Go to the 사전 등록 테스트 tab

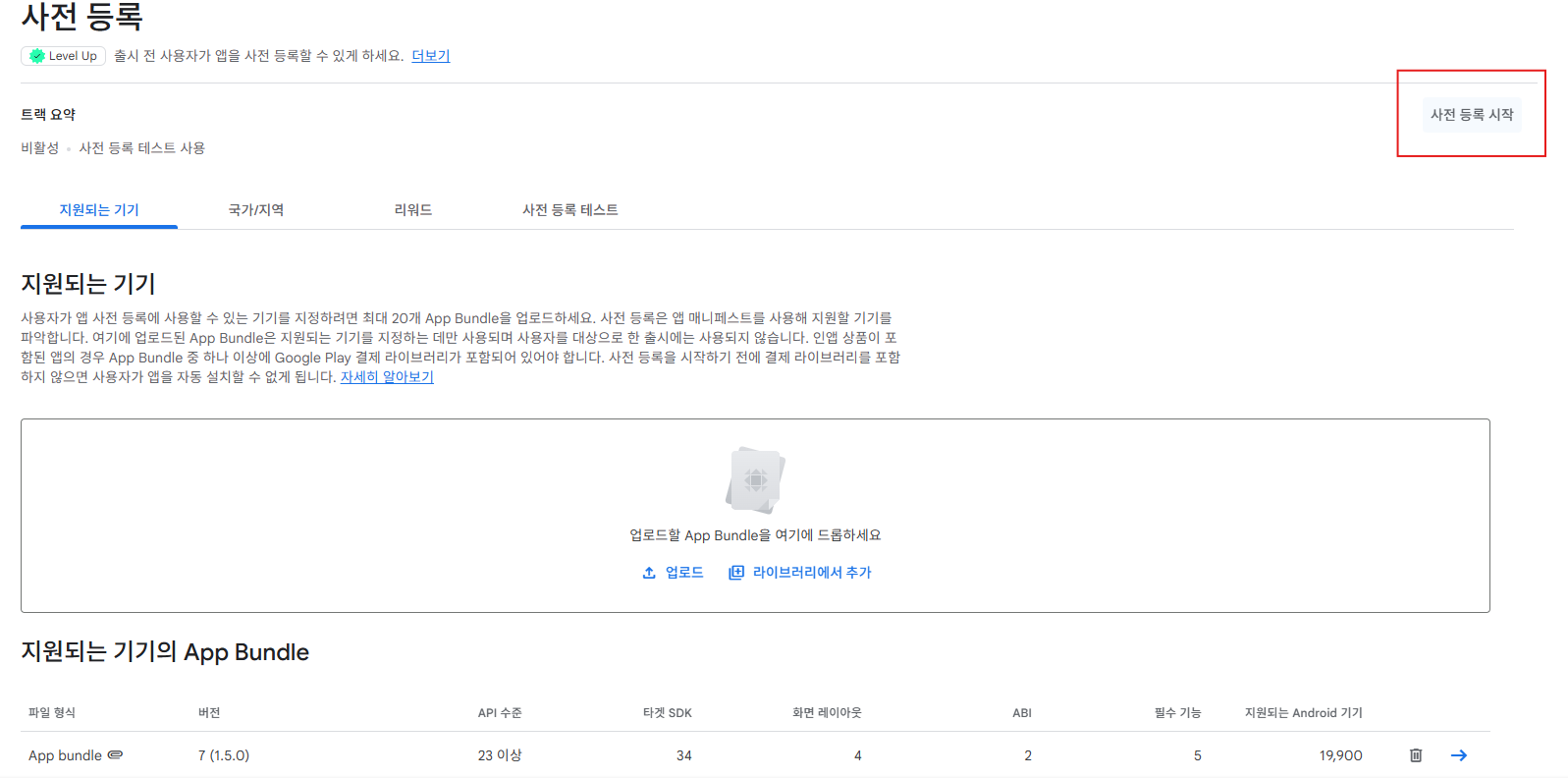pos(570,210)
